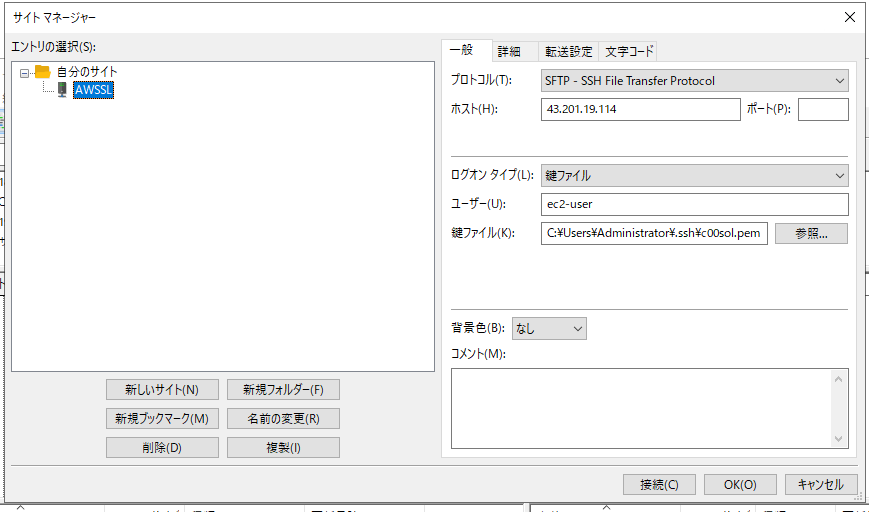Collapse the 自分のサイト tree node
Viewport: 869px width, 512px height.
pos(25,72)
